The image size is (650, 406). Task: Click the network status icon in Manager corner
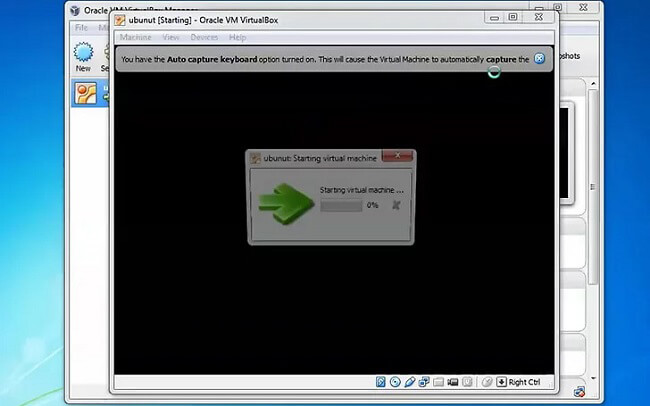click(579, 391)
